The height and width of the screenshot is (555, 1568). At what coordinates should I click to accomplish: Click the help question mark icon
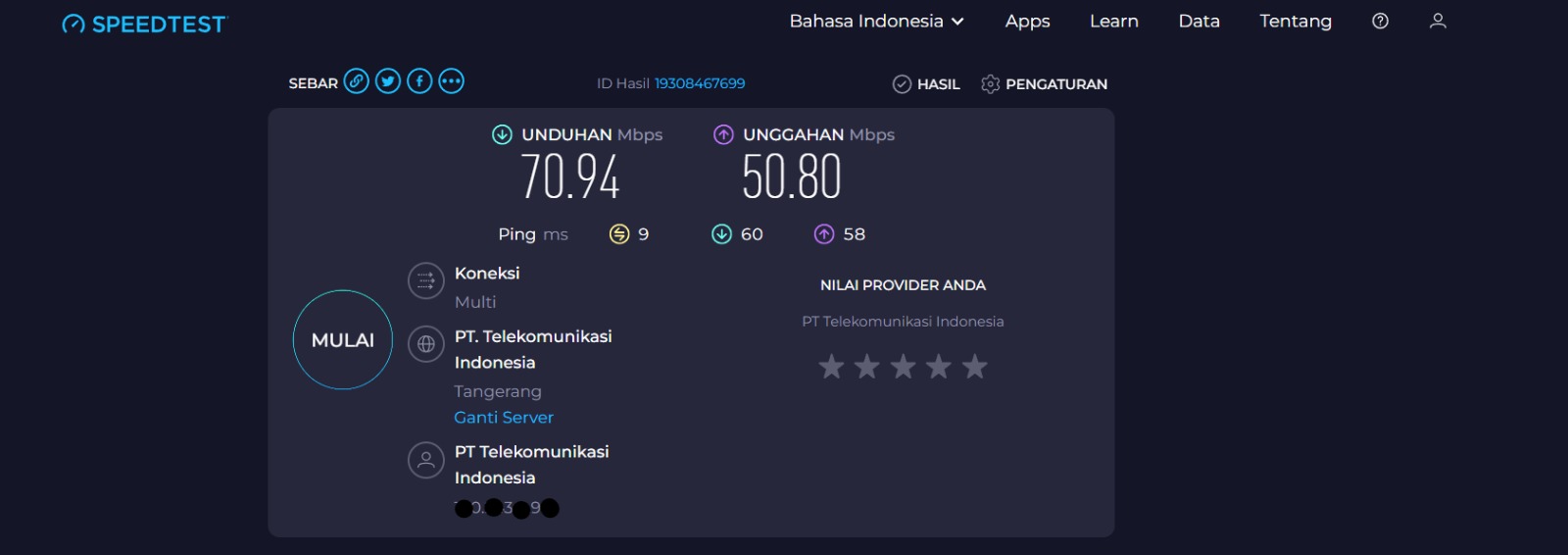(x=1380, y=21)
